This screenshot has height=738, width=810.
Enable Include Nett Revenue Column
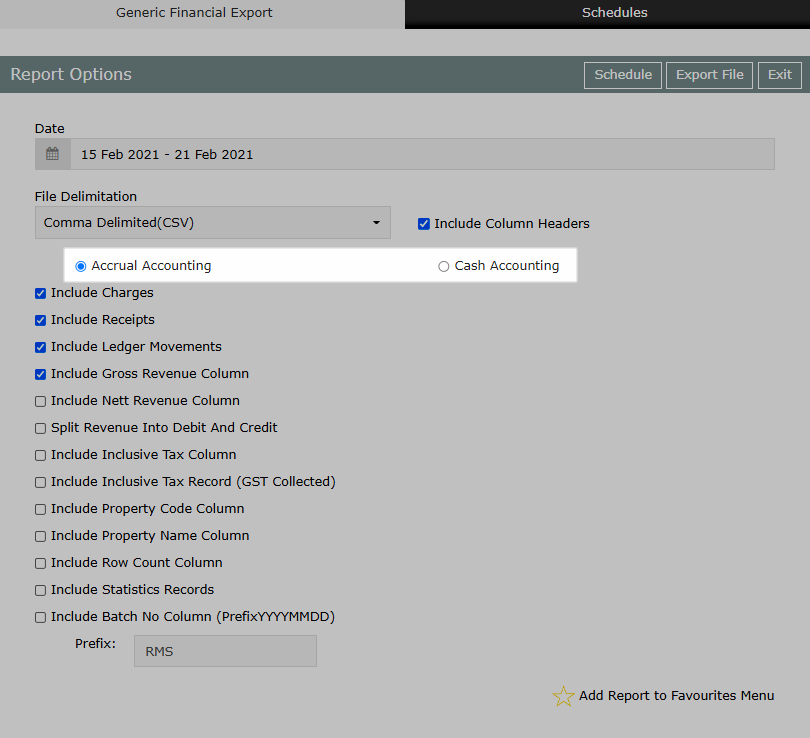point(40,401)
